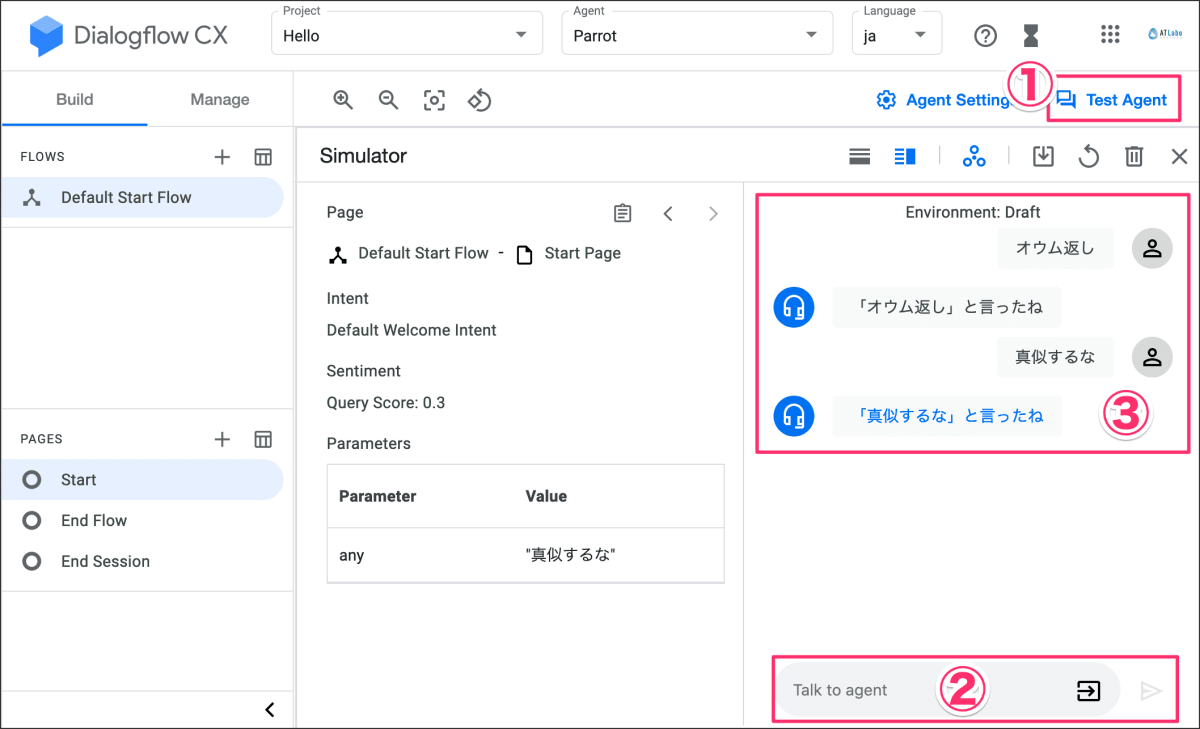Image resolution: width=1200 pixels, height=729 pixels.
Task: Click the send message arrow
Action: pos(1151,690)
